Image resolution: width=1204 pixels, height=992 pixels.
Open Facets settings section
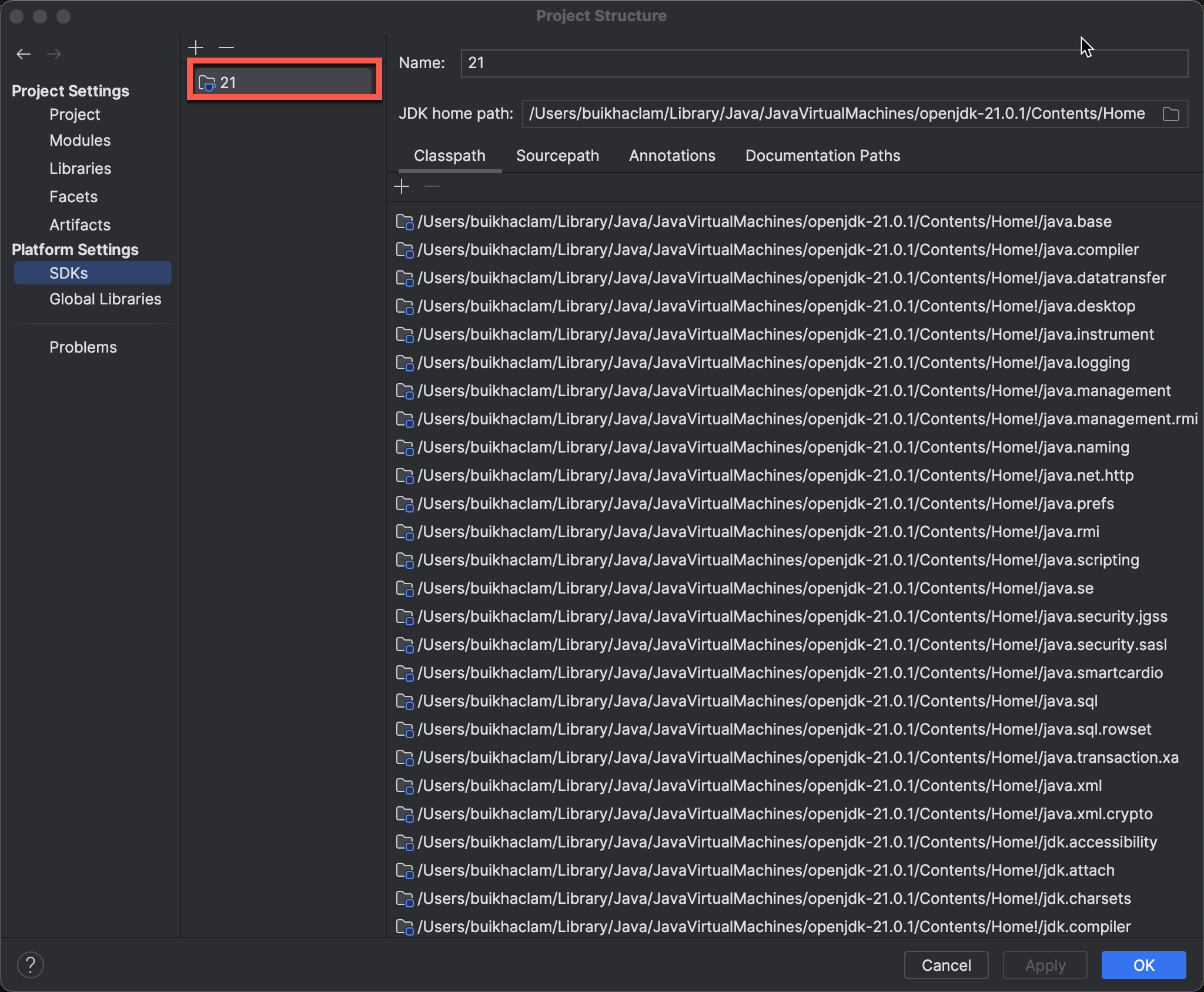pyautogui.click(x=73, y=197)
